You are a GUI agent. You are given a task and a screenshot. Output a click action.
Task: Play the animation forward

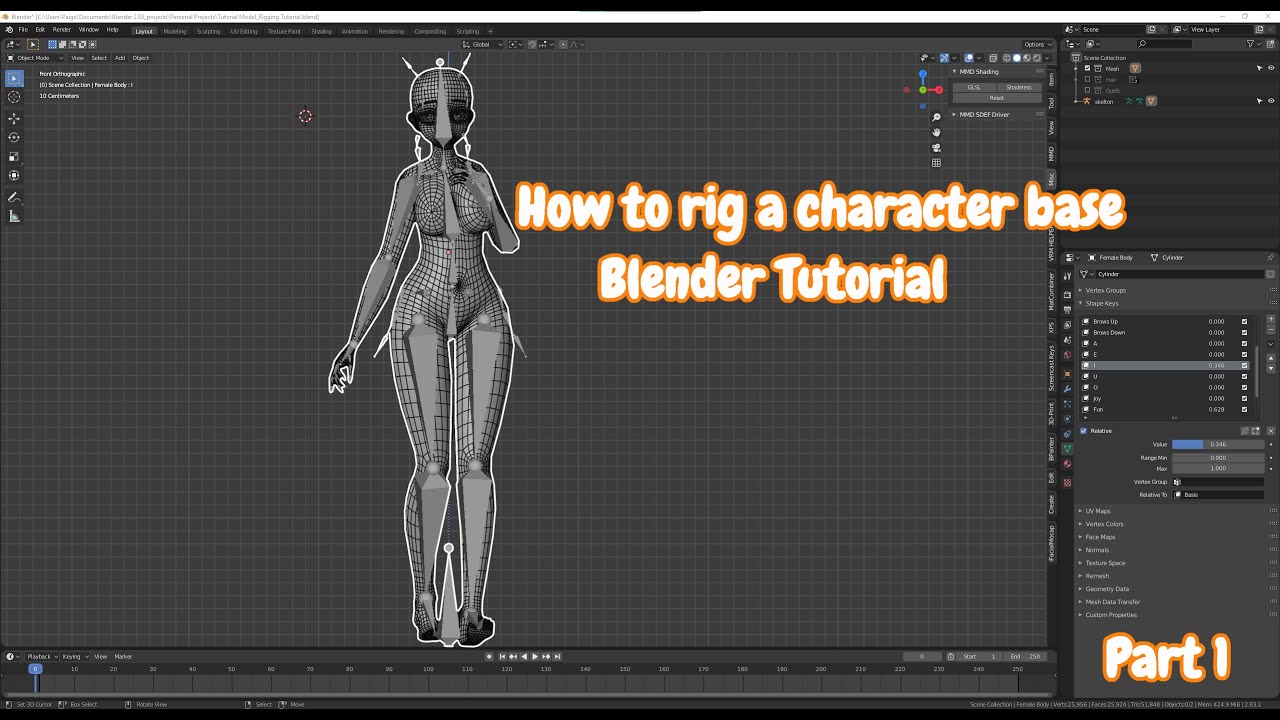coord(535,657)
